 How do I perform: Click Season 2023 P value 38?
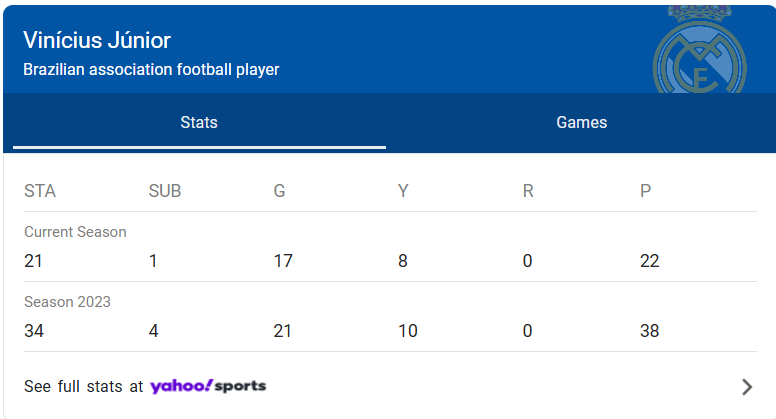(649, 331)
